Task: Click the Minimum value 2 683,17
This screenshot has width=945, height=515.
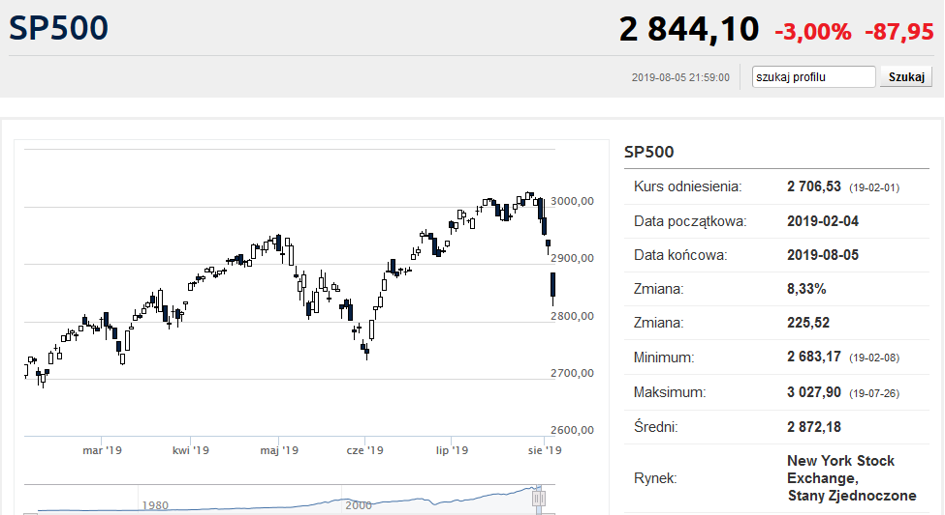Action: tap(817, 357)
